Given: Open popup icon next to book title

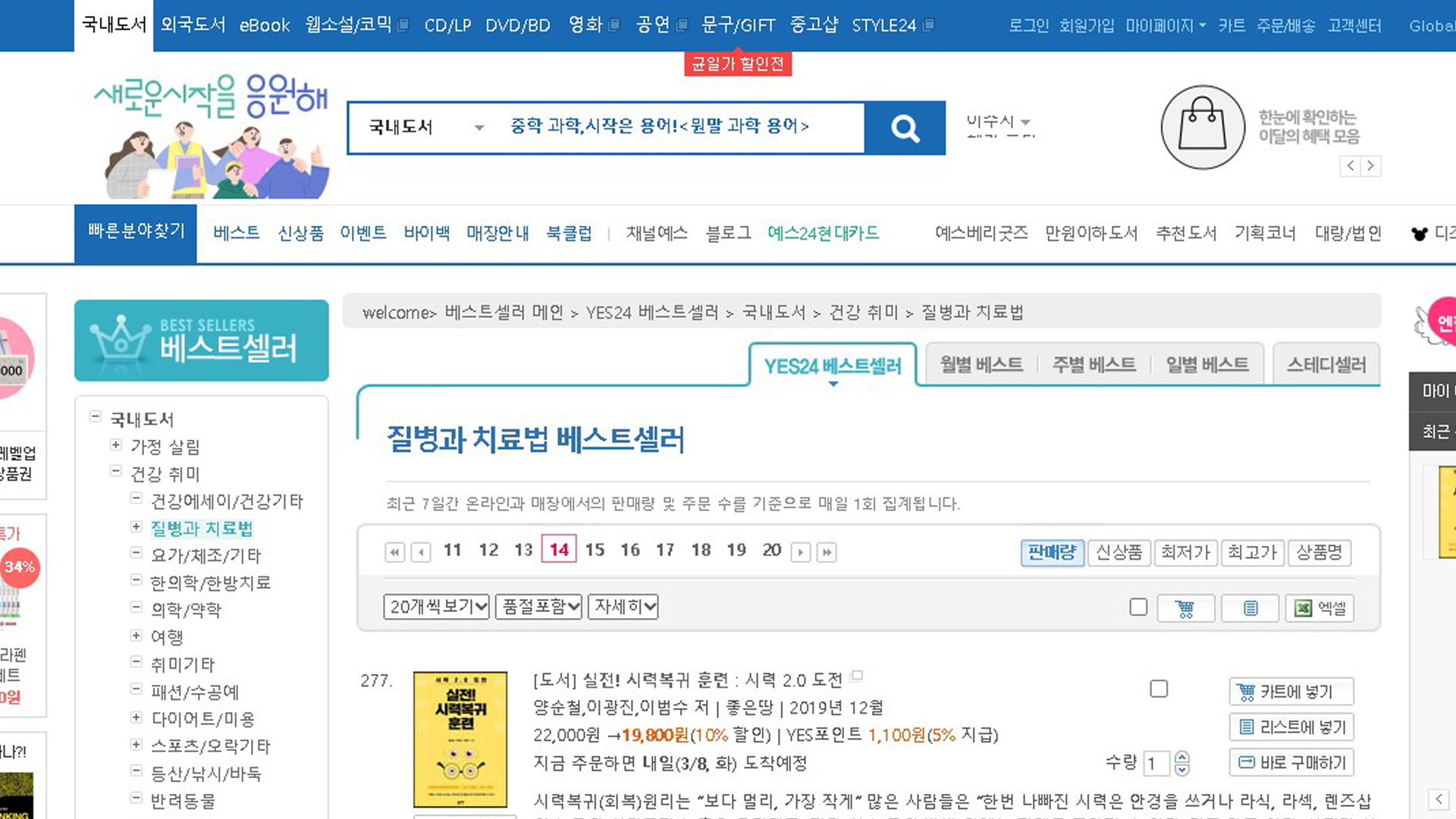Looking at the screenshot, I should click(x=857, y=675).
